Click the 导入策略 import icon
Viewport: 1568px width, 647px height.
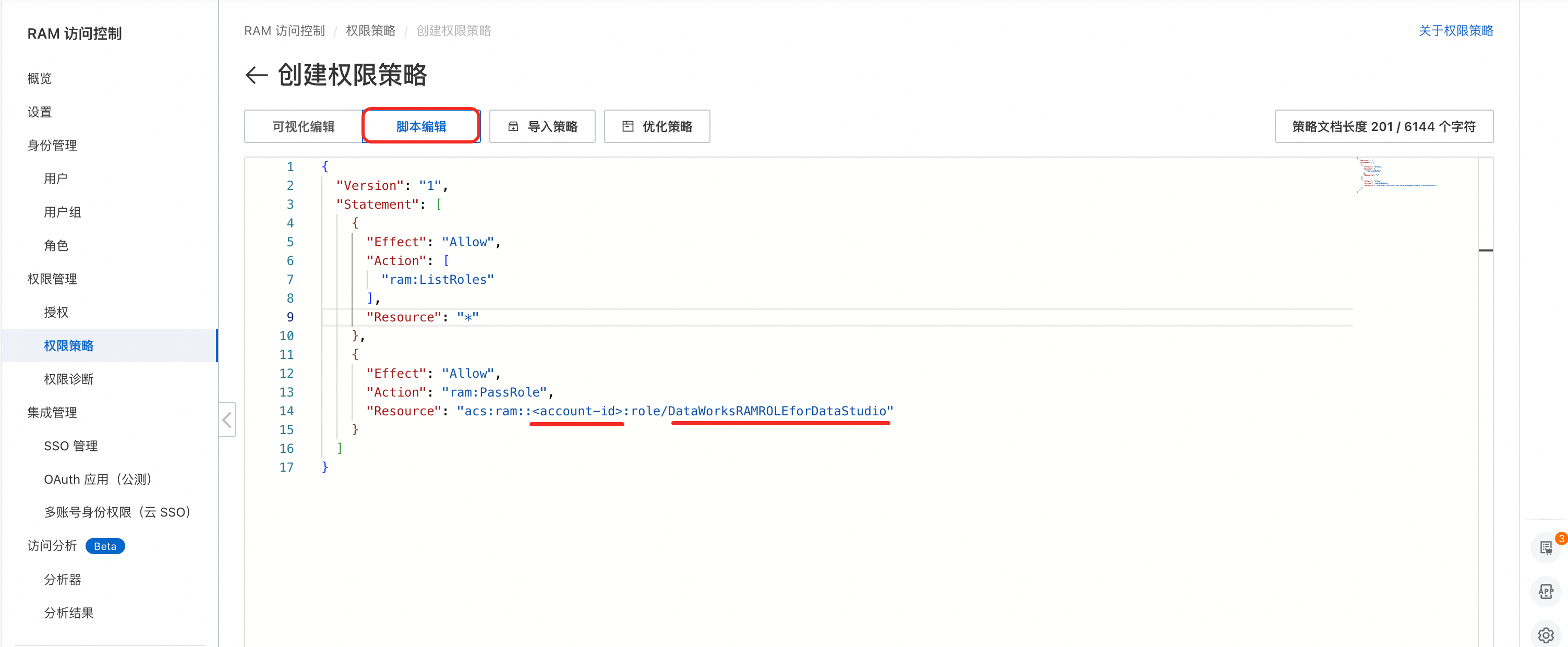[513, 127]
